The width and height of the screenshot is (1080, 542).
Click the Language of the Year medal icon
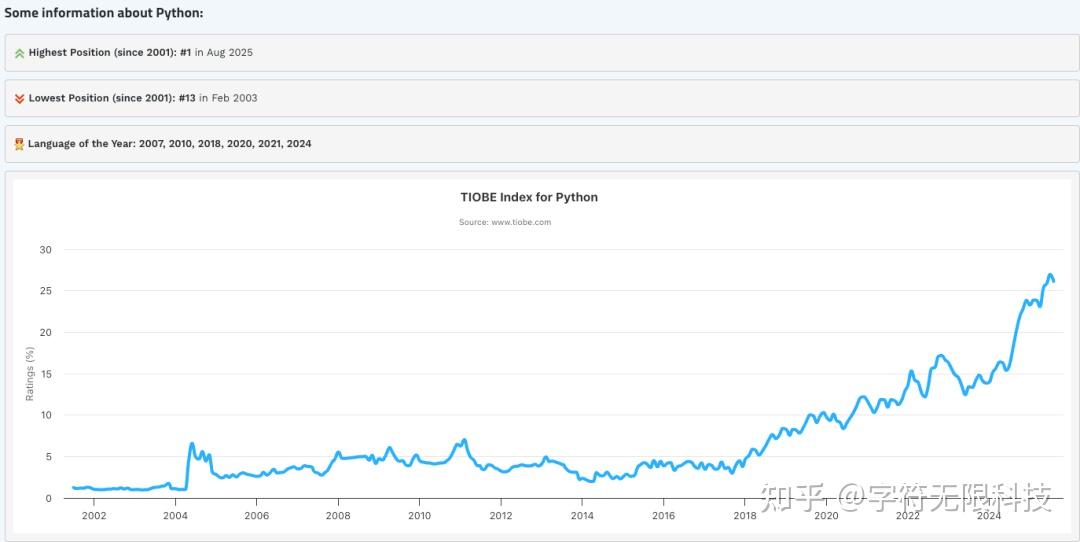point(19,144)
